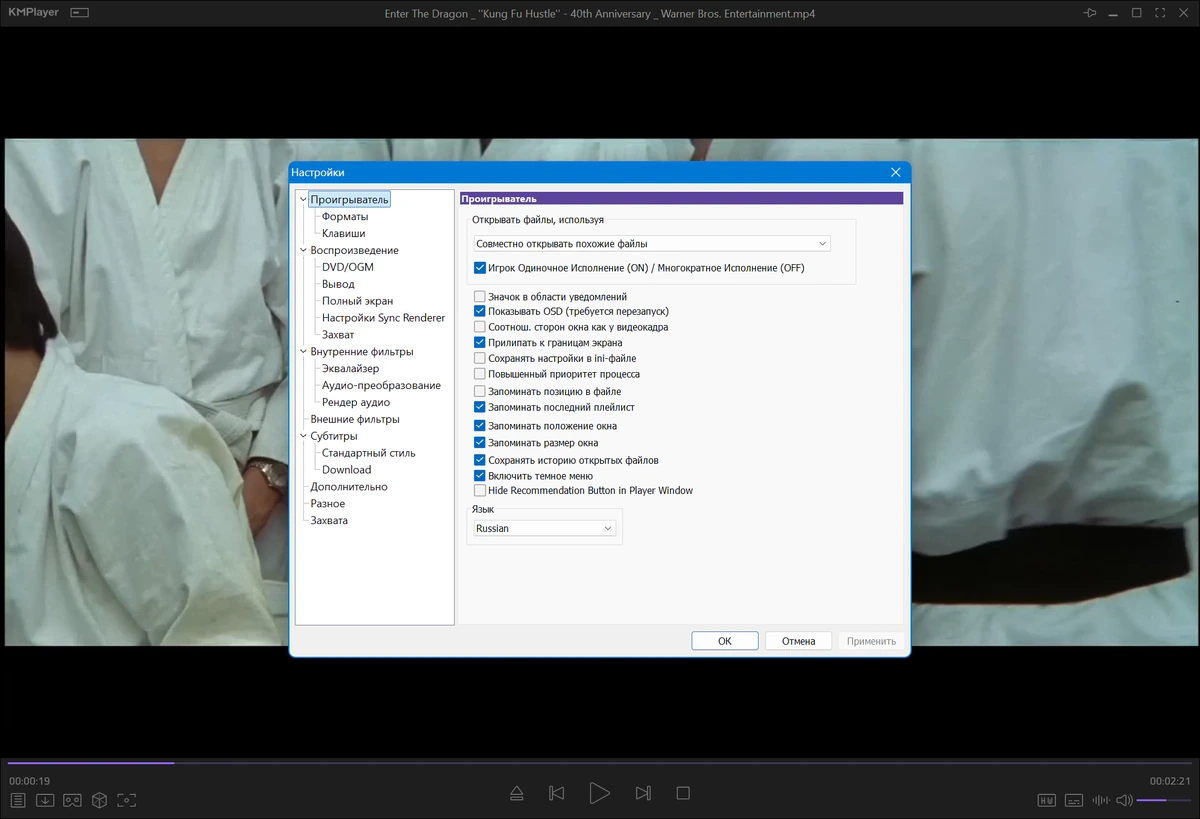Toggle the 'Игрок Одиночное Исполнение' checkbox
Screen dimensions: 1200x819
pyautogui.click(x=480, y=268)
